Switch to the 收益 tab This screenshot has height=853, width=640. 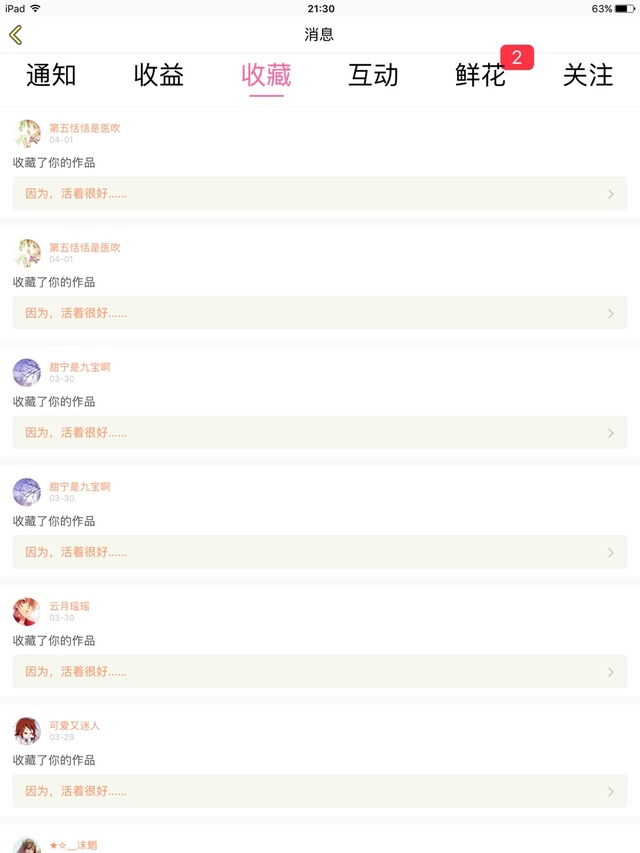pos(158,75)
